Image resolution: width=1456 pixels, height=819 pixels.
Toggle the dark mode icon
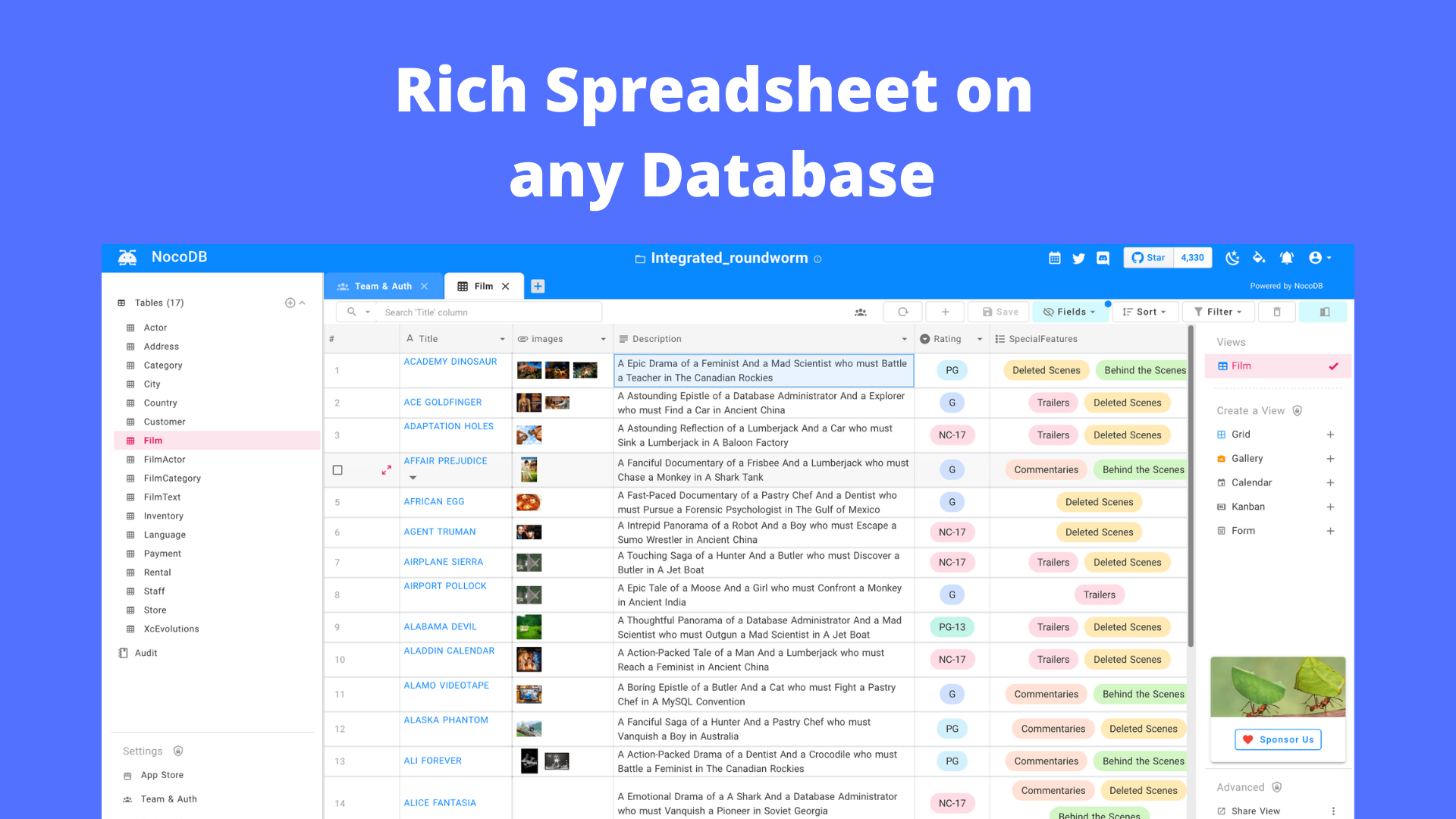click(1231, 259)
